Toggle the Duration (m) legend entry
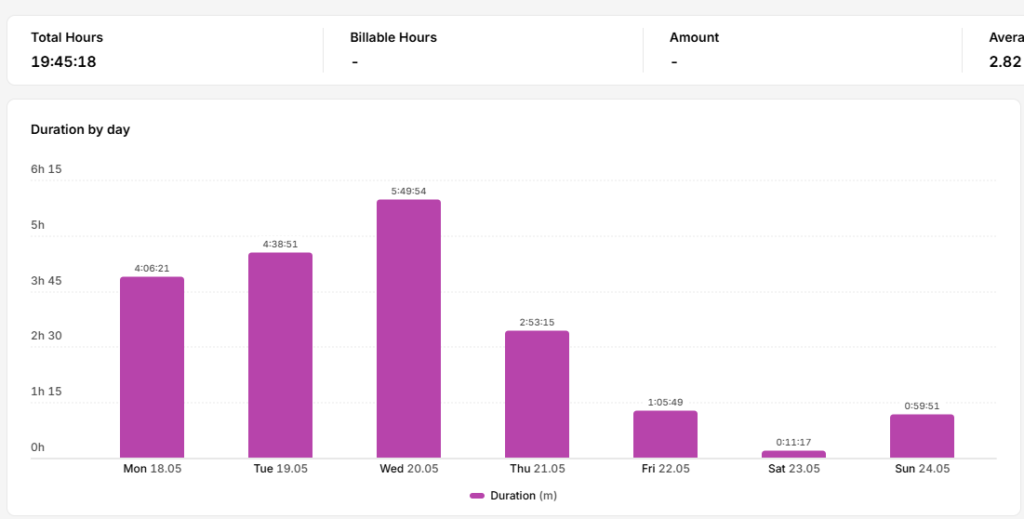 (x=513, y=496)
